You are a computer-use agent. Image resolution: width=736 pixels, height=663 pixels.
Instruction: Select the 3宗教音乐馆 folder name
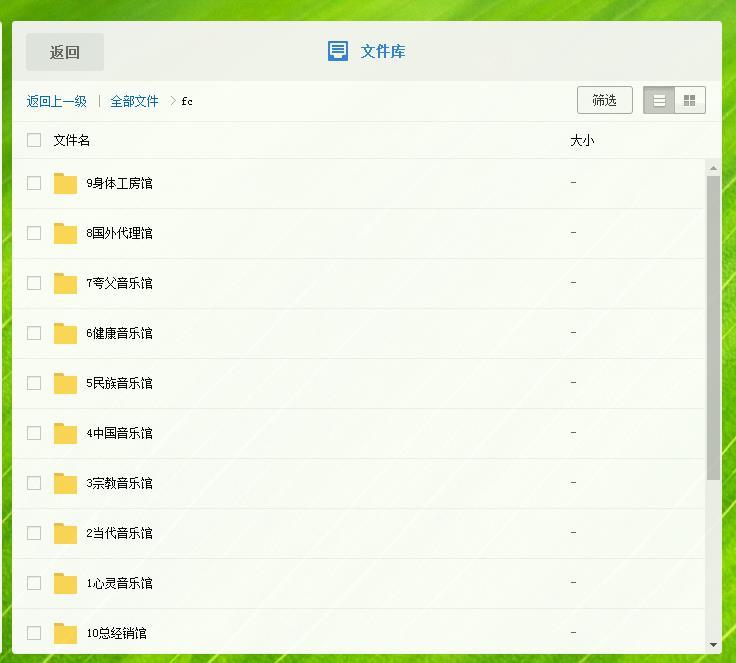point(119,483)
